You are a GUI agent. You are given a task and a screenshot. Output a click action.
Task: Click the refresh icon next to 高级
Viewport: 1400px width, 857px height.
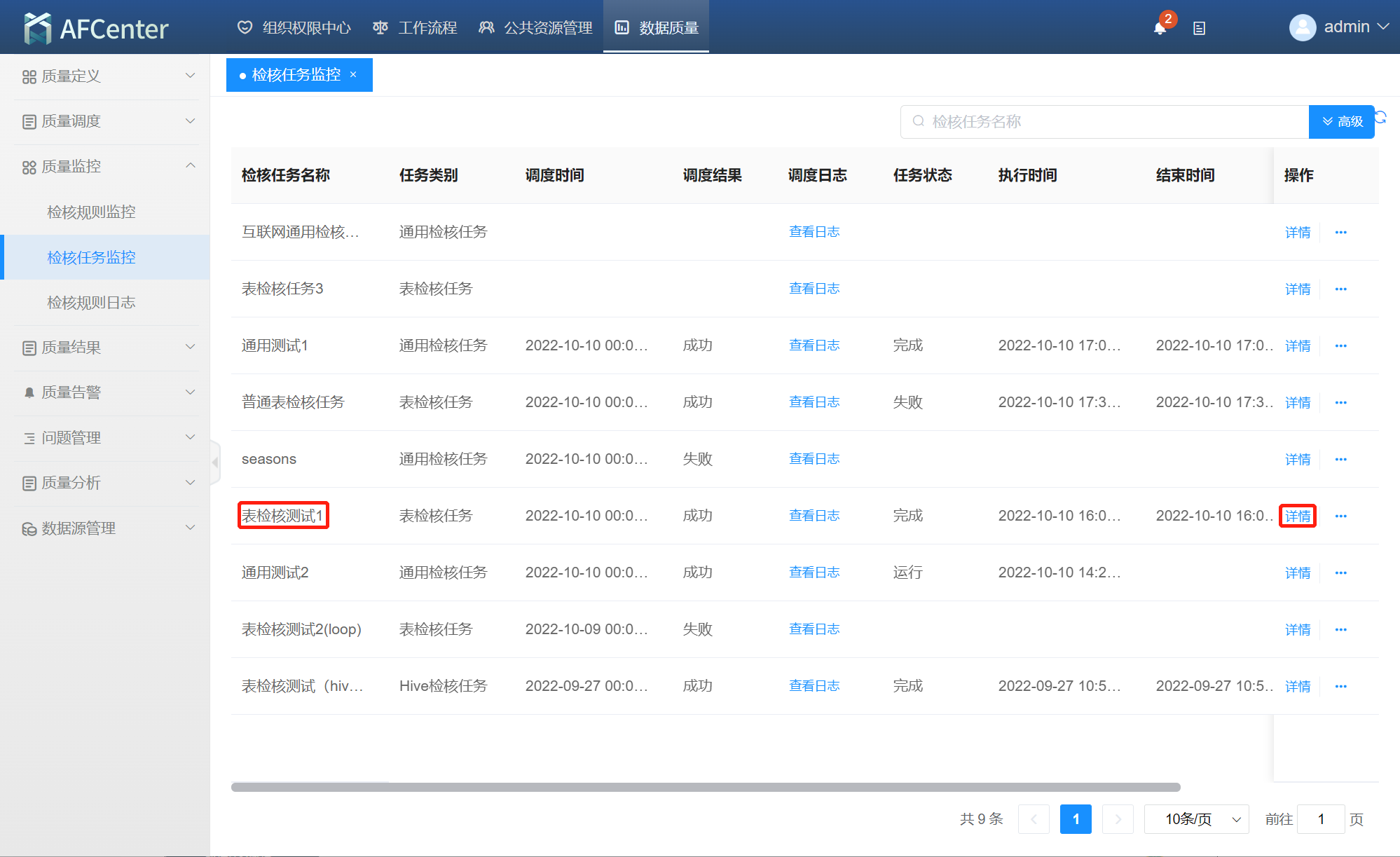pyautogui.click(x=1381, y=117)
